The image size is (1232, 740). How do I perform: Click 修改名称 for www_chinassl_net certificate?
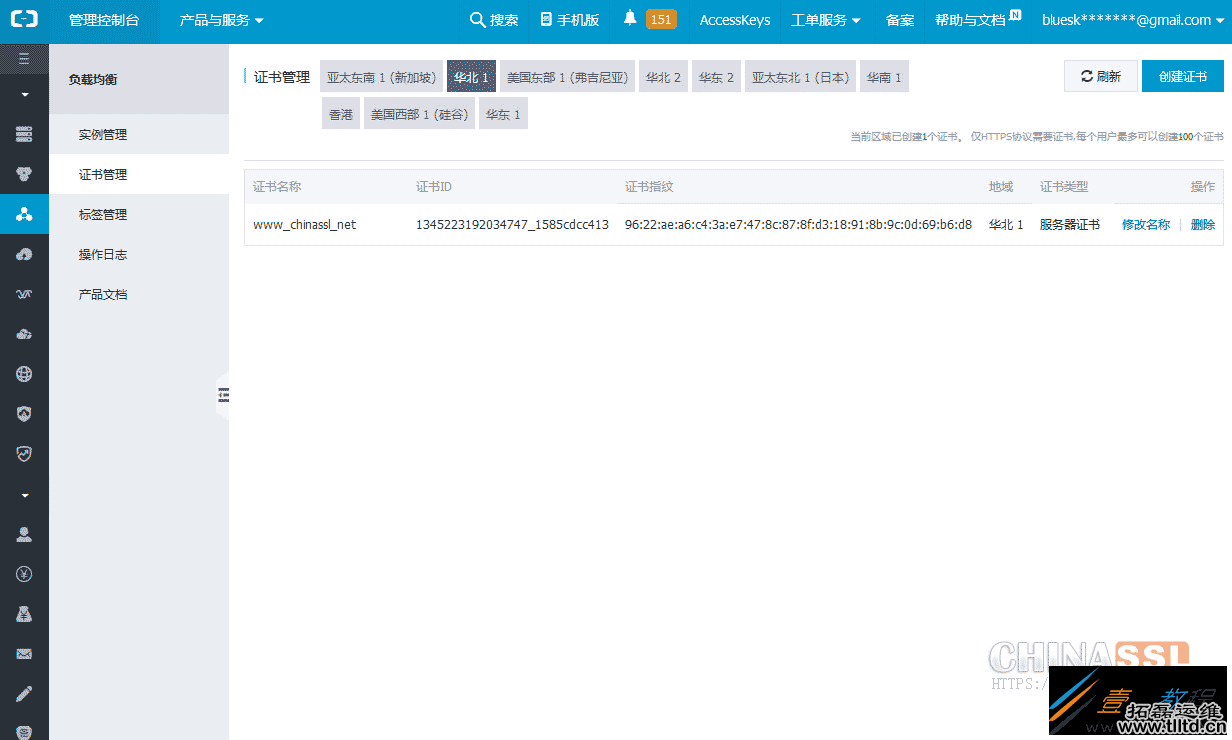(x=1145, y=224)
